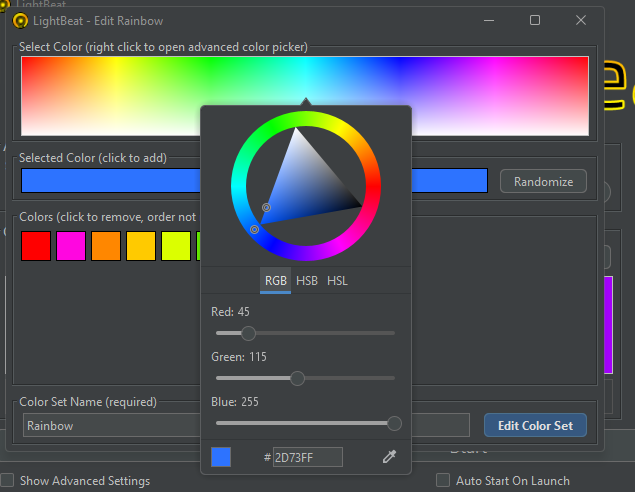Viewport: 635px width, 492px height.
Task: Remove the red color swatch
Action: coord(36,245)
